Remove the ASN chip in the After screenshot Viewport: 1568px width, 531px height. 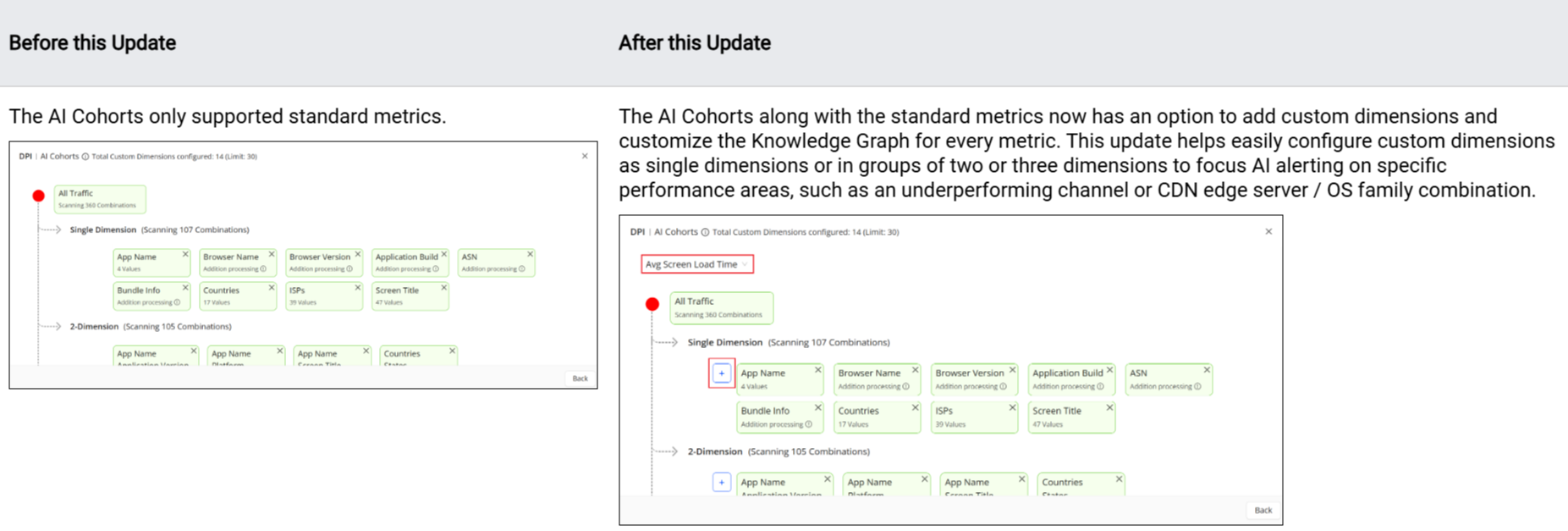(x=1207, y=370)
